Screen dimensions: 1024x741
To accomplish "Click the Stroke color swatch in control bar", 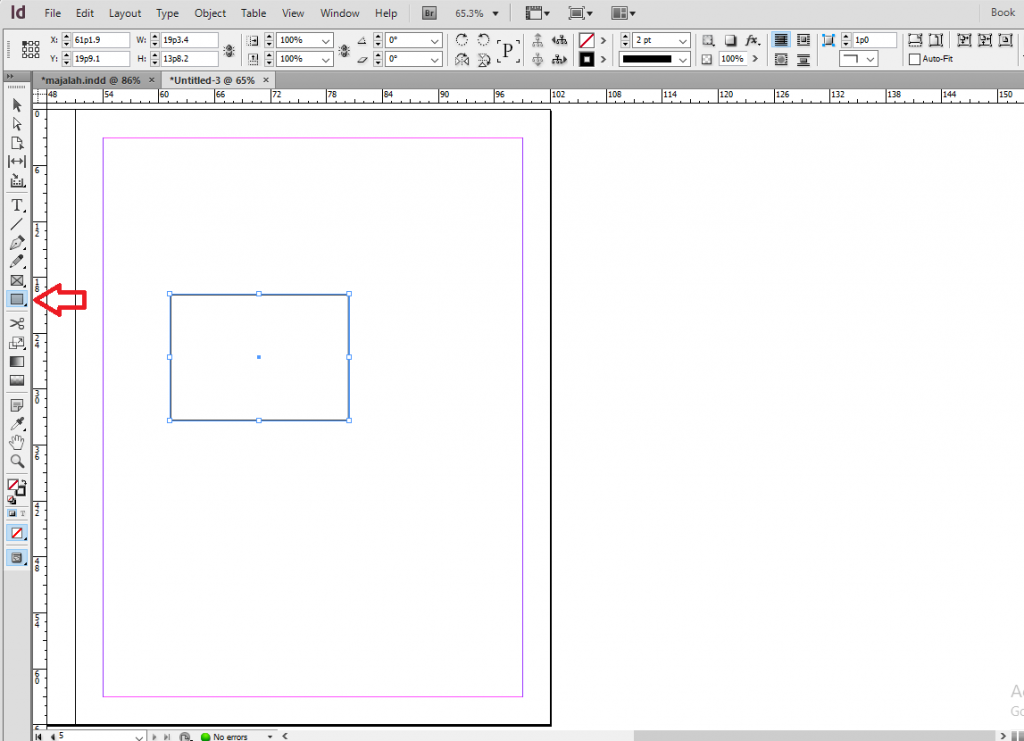I will tap(586, 59).
